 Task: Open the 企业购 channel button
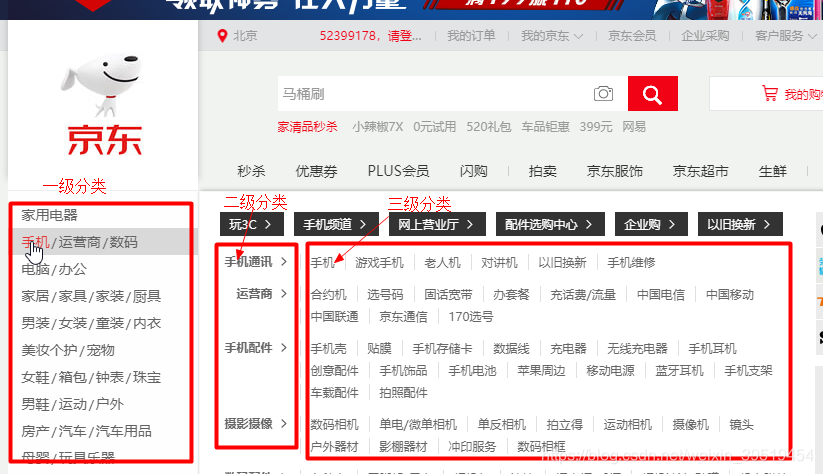(x=651, y=225)
